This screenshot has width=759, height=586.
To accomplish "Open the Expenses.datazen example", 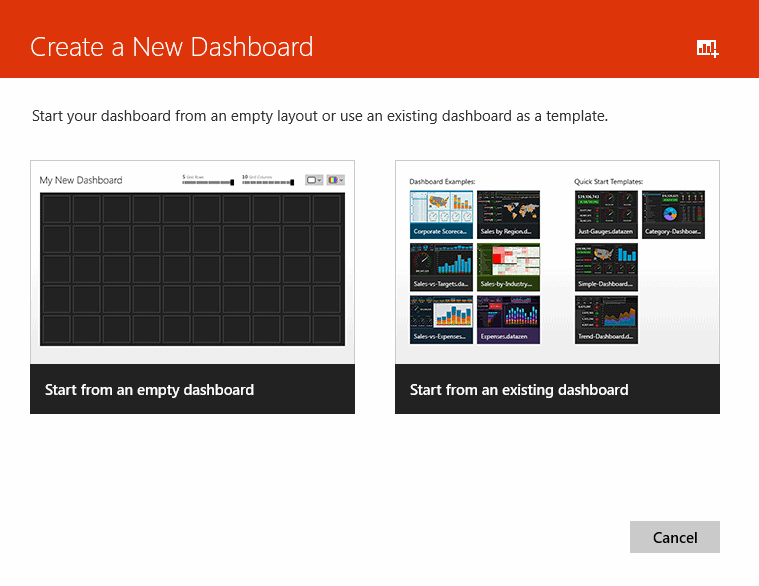I will 508,319.
